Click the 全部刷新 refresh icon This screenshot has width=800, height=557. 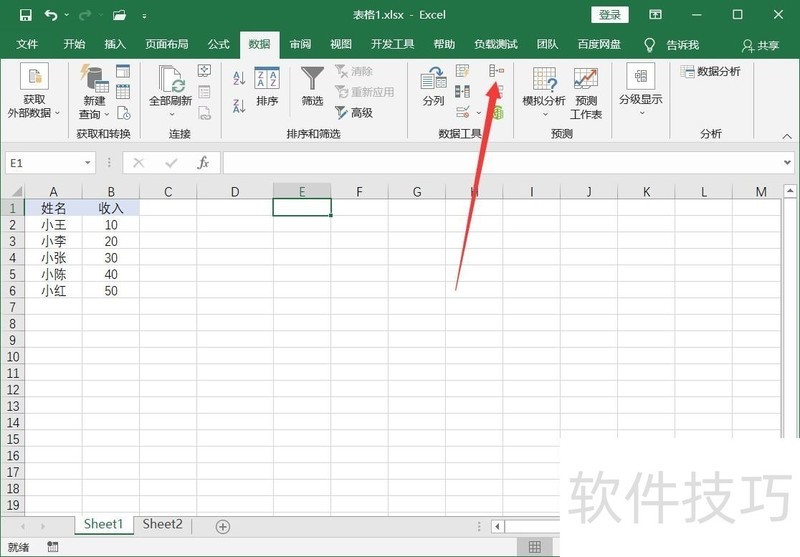click(x=170, y=79)
